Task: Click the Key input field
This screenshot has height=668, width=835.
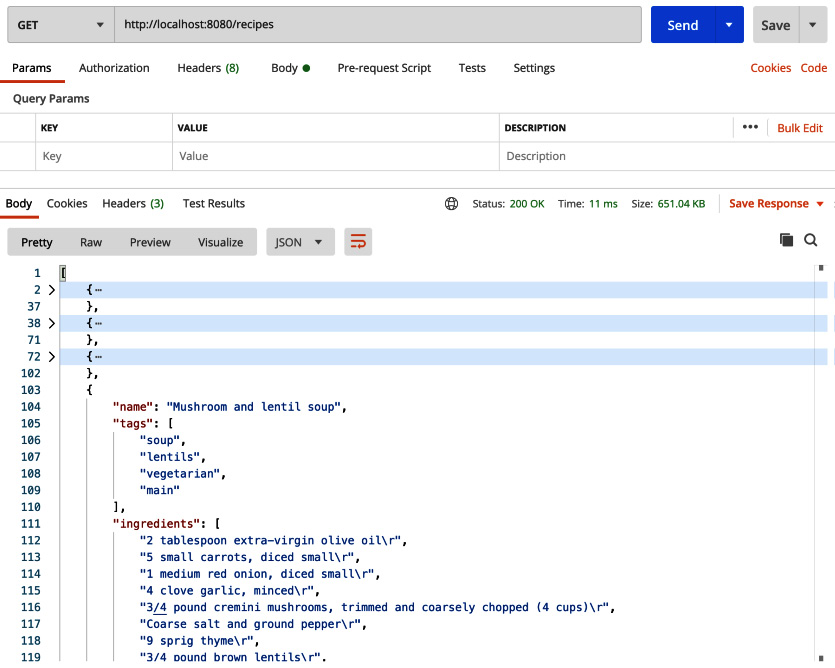Action: pos(104,156)
